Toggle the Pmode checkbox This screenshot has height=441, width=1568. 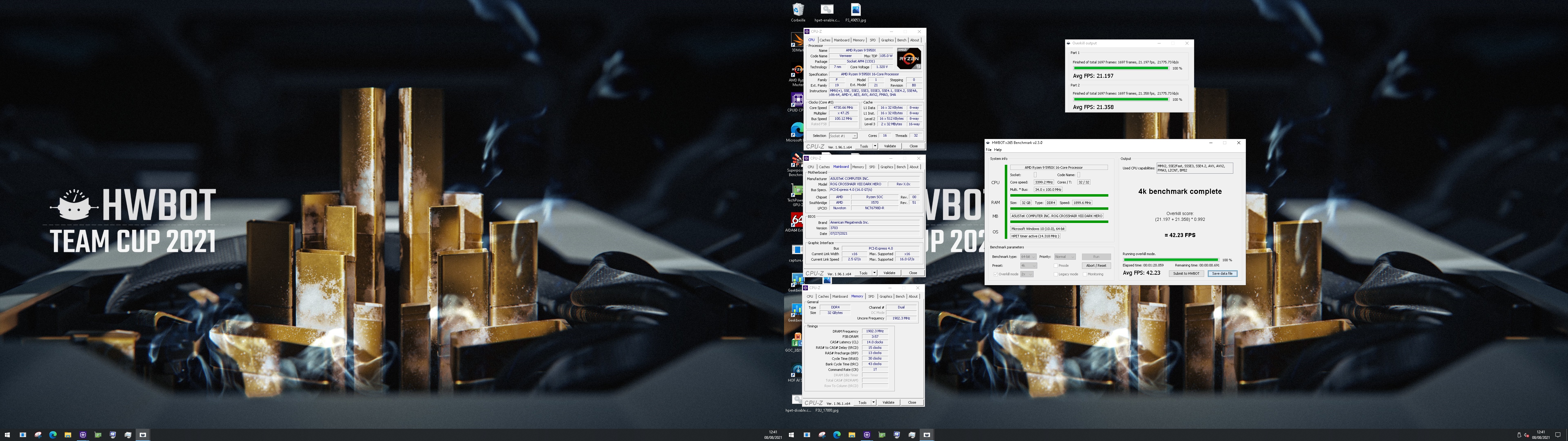[x=1056, y=266]
